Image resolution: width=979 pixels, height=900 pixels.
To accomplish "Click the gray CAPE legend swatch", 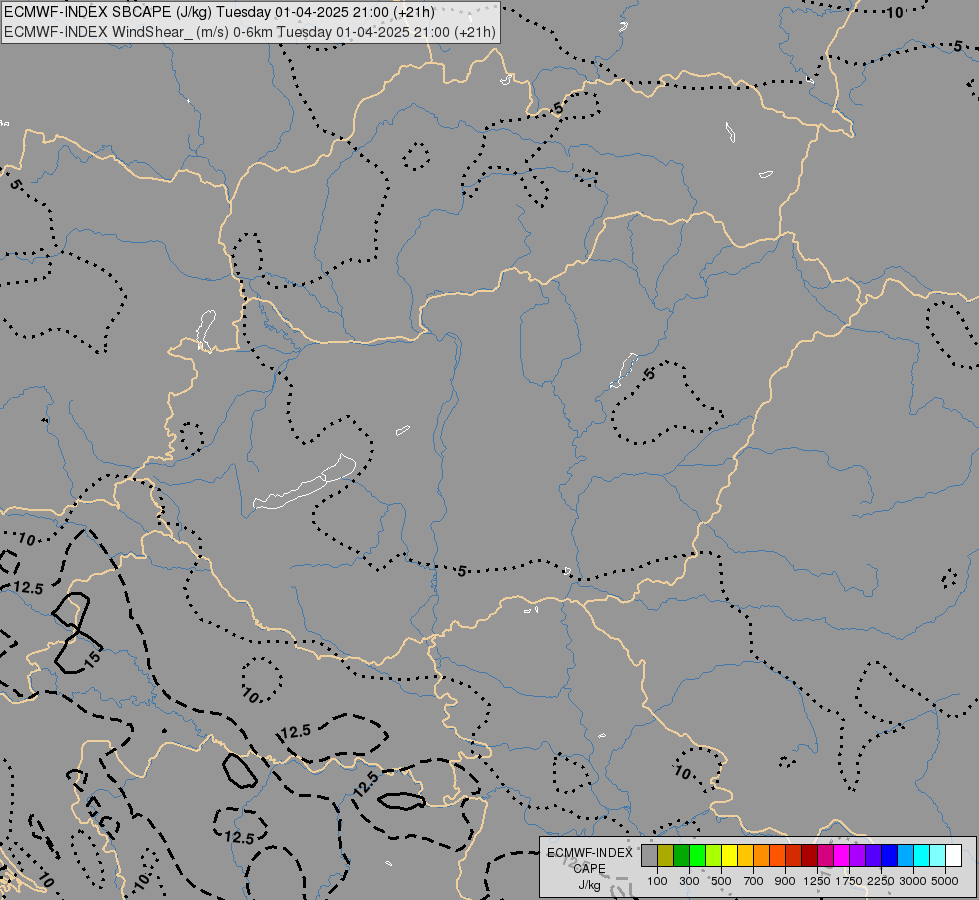I will (x=649, y=855).
